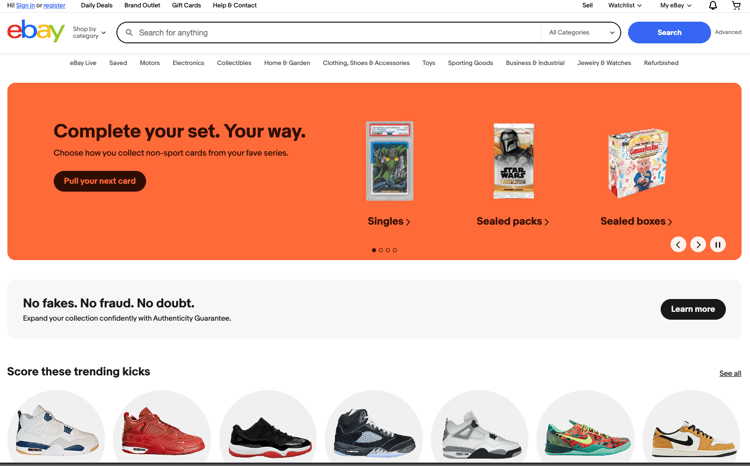
Task: Select the first carousel dot
Action: coord(374,250)
